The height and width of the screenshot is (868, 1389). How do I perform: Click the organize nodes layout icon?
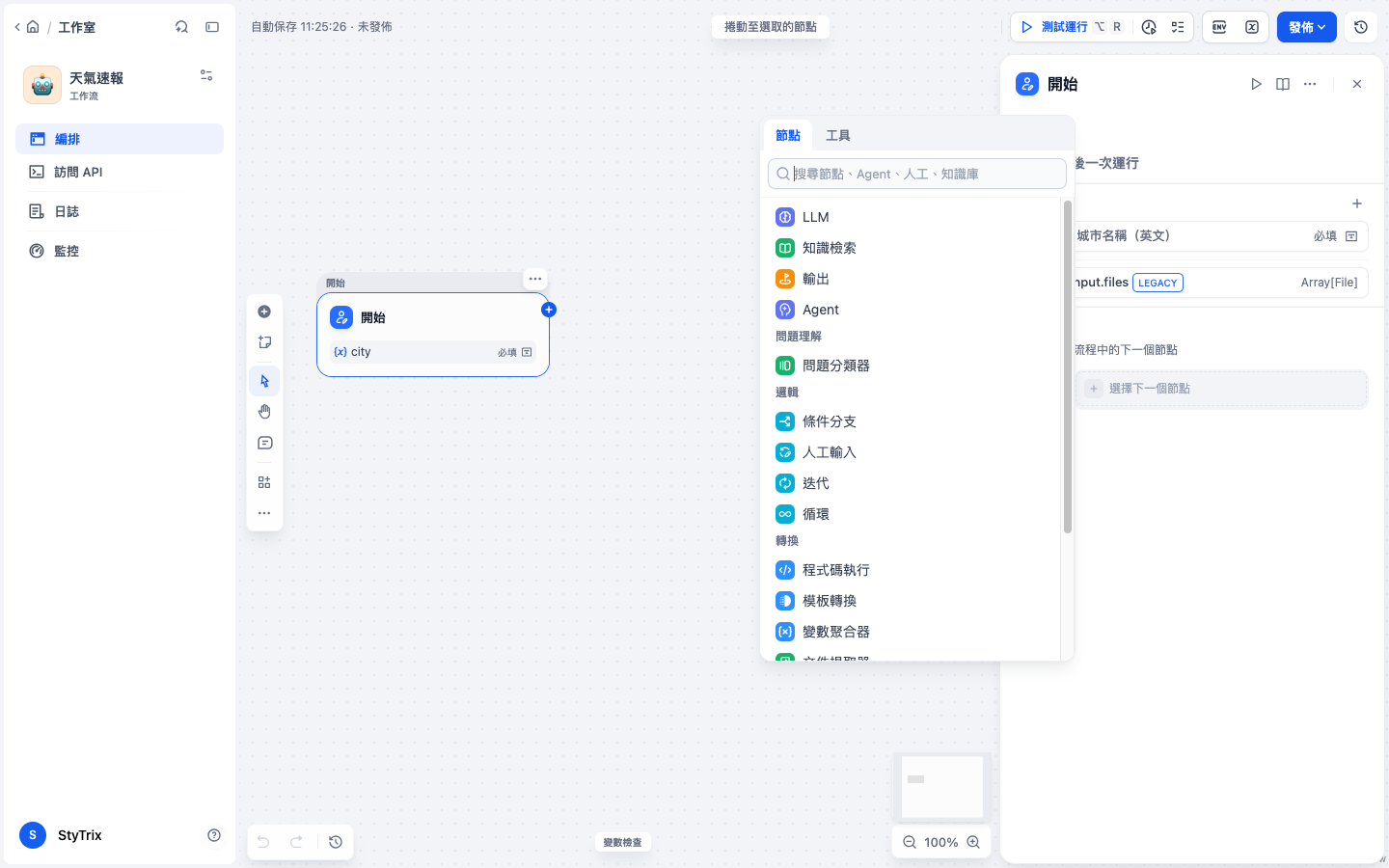[x=264, y=482]
